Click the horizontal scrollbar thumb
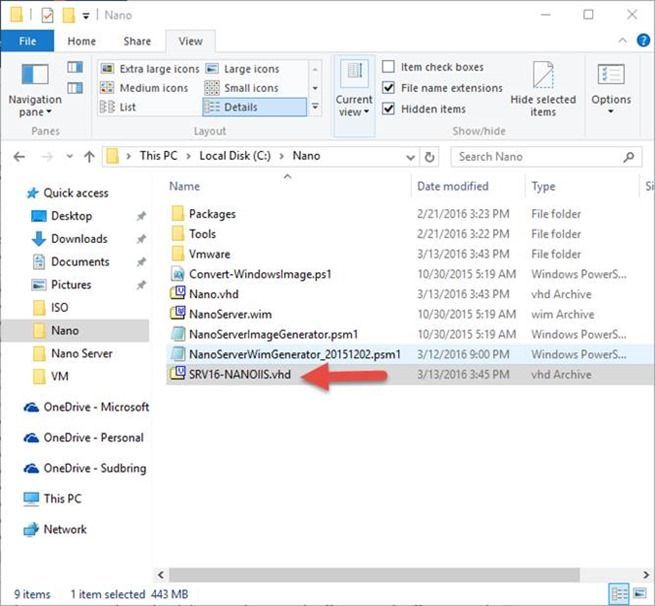 (x=374, y=575)
